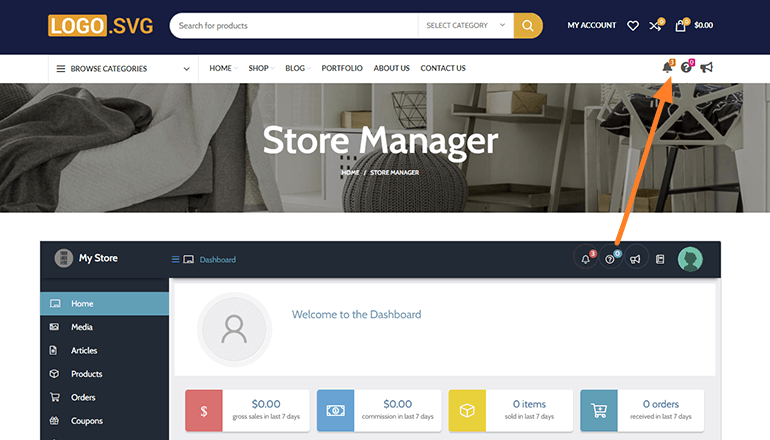Image resolution: width=770 pixels, height=440 pixels.
Task: Click notification bell in white navigation bar
Action: pos(667,68)
